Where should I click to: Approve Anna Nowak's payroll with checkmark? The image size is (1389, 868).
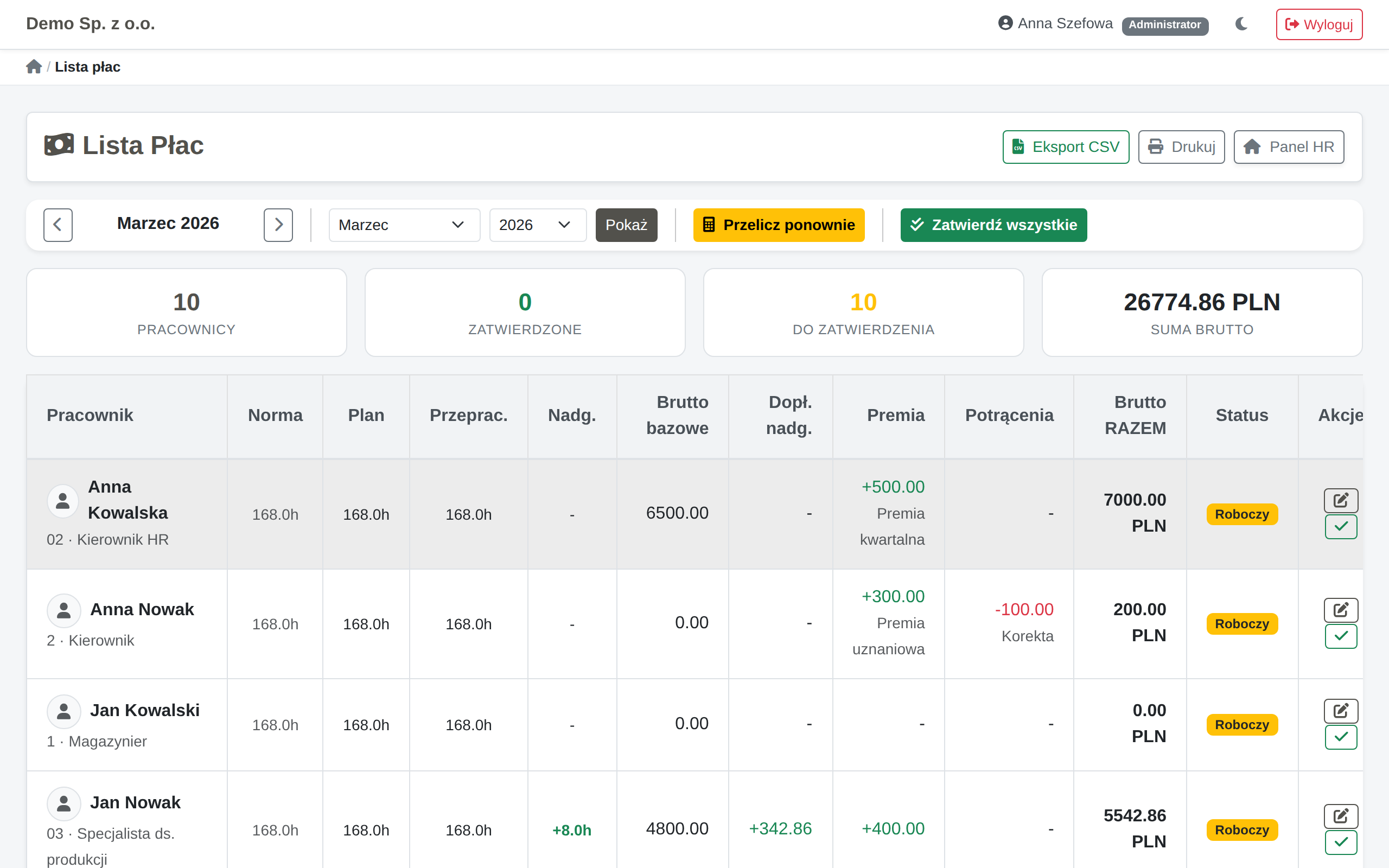tap(1340, 636)
